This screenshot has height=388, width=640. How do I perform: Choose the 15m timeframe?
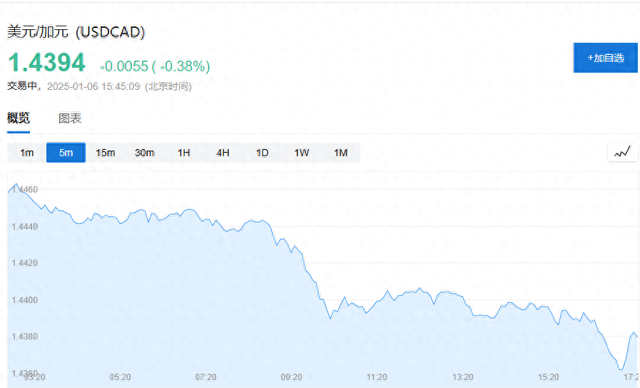[105, 153]
